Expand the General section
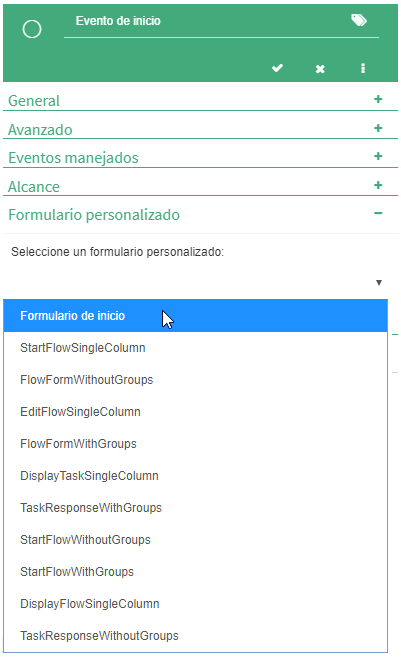Viewport: 401px width, 659px height. tap(378, 99)
